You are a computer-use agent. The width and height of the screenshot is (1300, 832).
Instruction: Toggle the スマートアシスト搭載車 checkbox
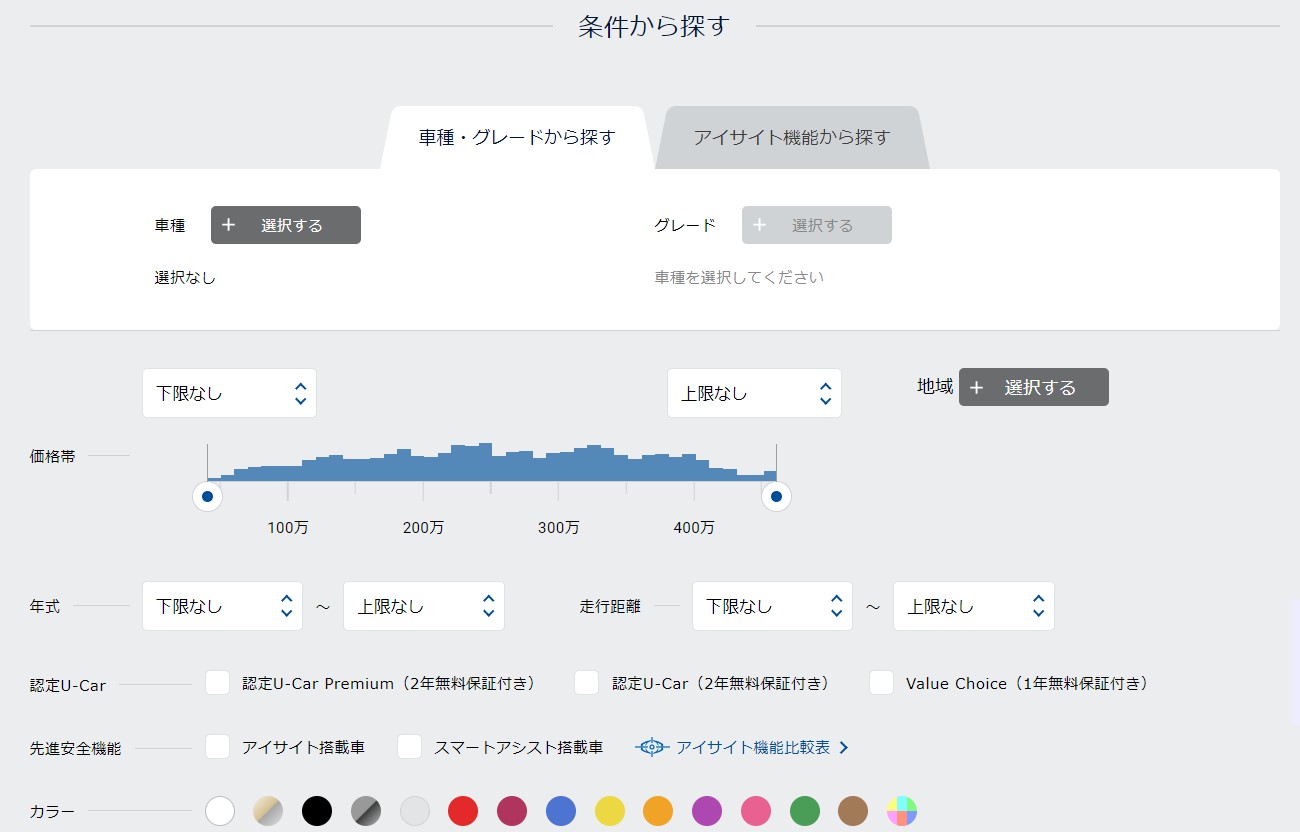tap(410, 747)
